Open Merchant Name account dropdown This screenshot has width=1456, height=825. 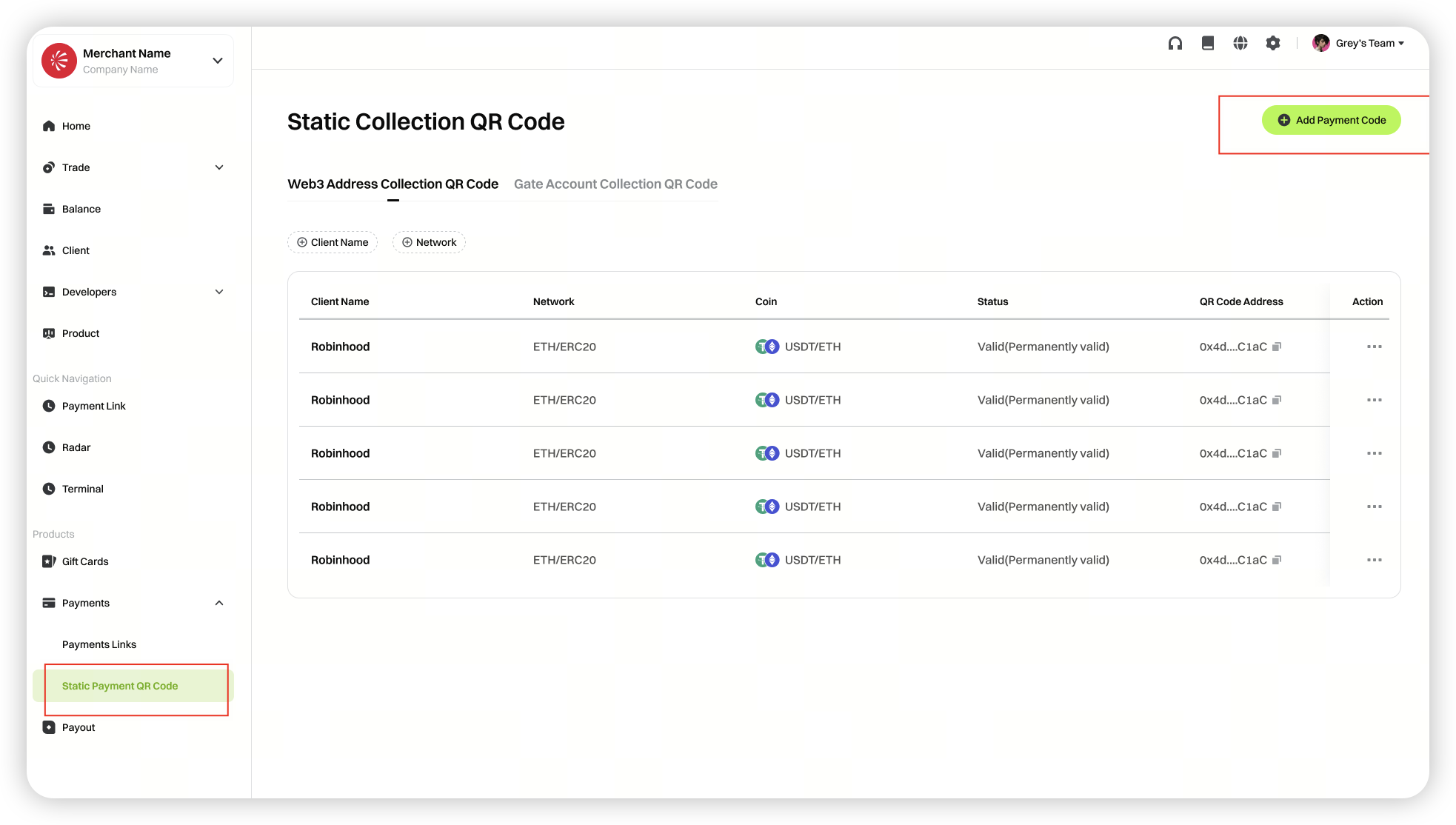point(218,61)
